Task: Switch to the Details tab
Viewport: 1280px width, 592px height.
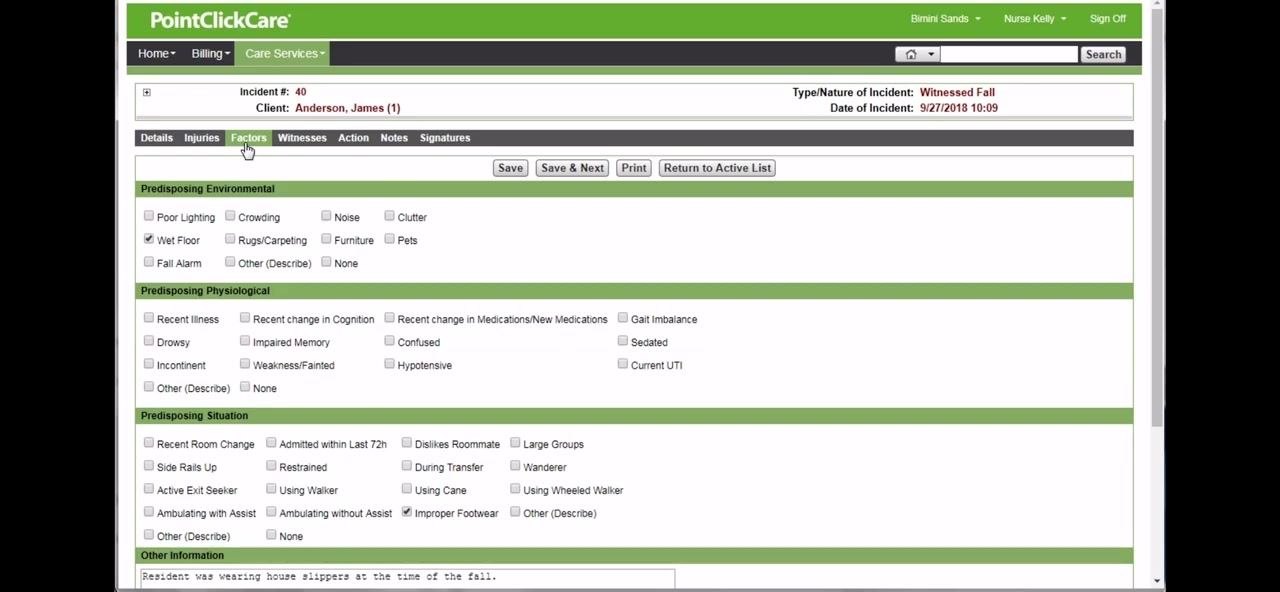Action: [x=156, y=138]
